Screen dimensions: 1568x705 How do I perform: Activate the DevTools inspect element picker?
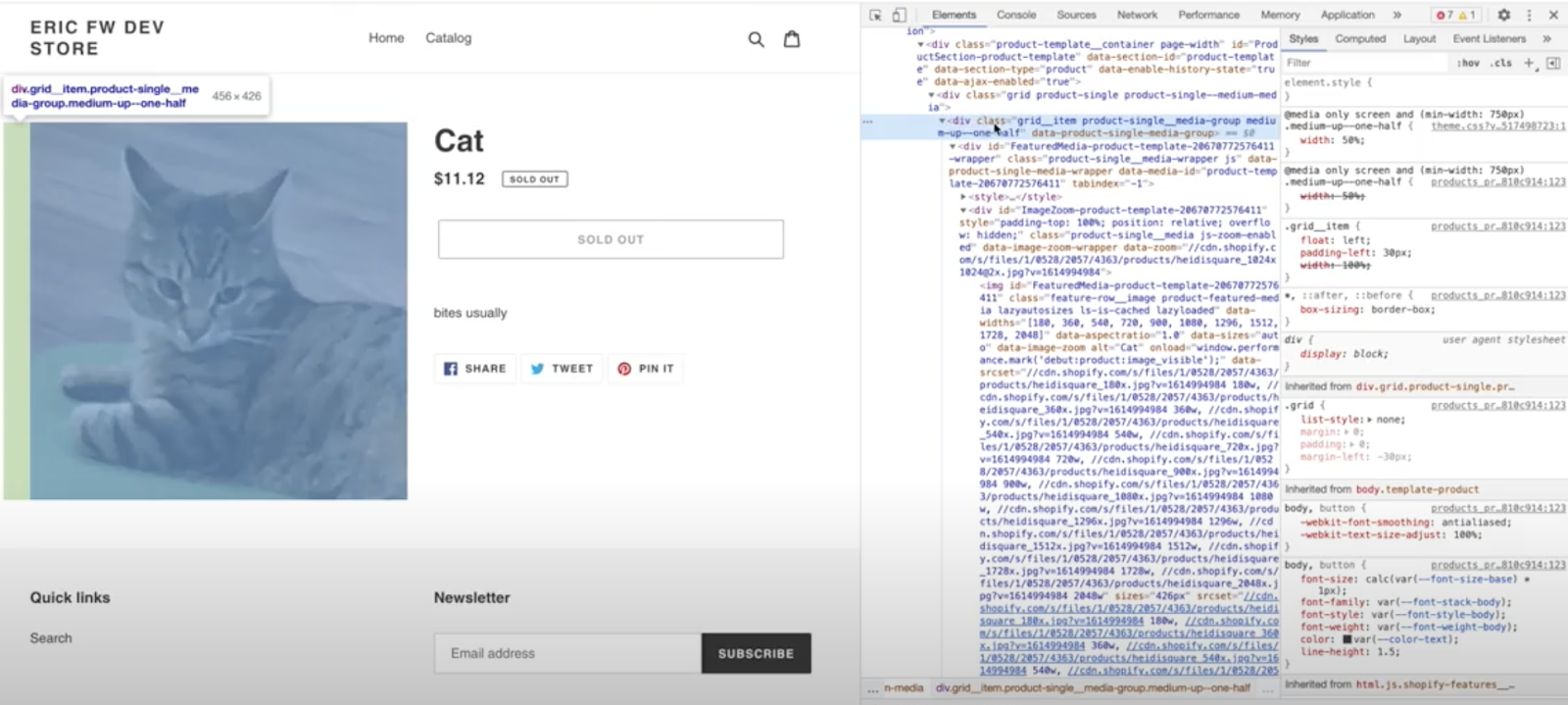point(875,15)
